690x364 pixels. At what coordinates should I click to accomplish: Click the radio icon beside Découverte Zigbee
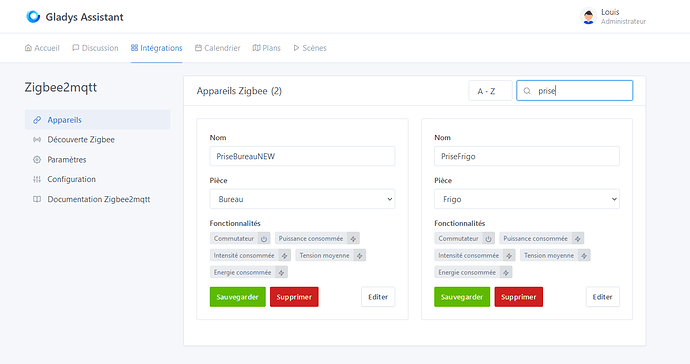tap(37, 140)
